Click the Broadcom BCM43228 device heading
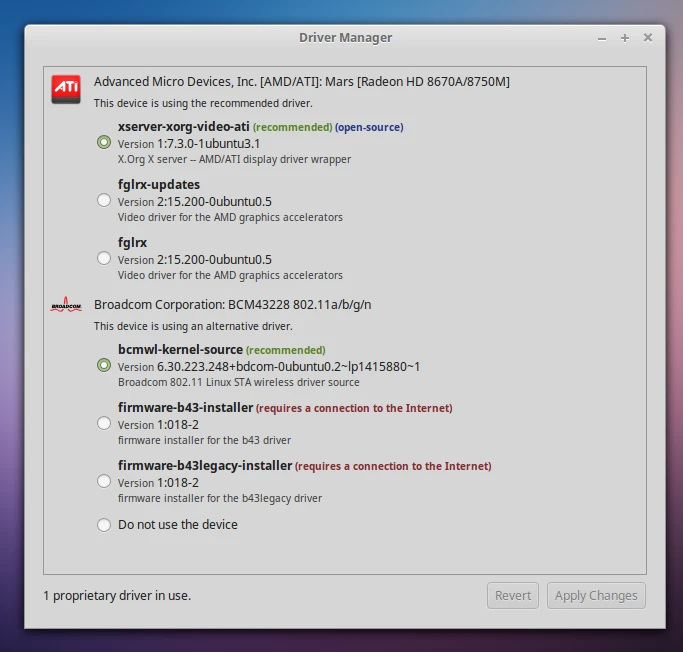The height and width of the screenshot is (652, 683). [233, 305]
